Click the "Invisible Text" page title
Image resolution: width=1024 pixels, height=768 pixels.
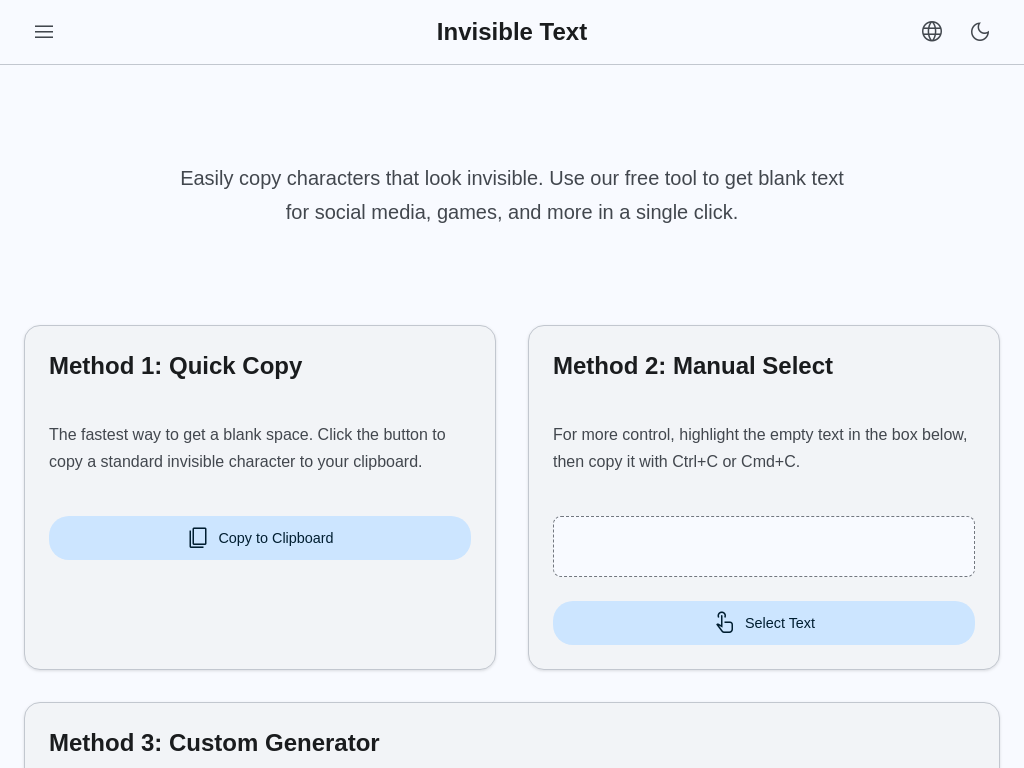pyautogui.click(x=512, y=31)
